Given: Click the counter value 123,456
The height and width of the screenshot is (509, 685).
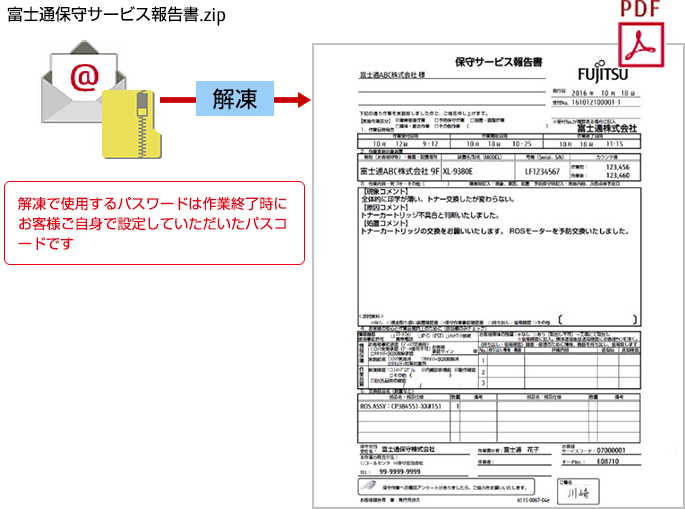Looking at the screenshot, I should tap(618, 167).
